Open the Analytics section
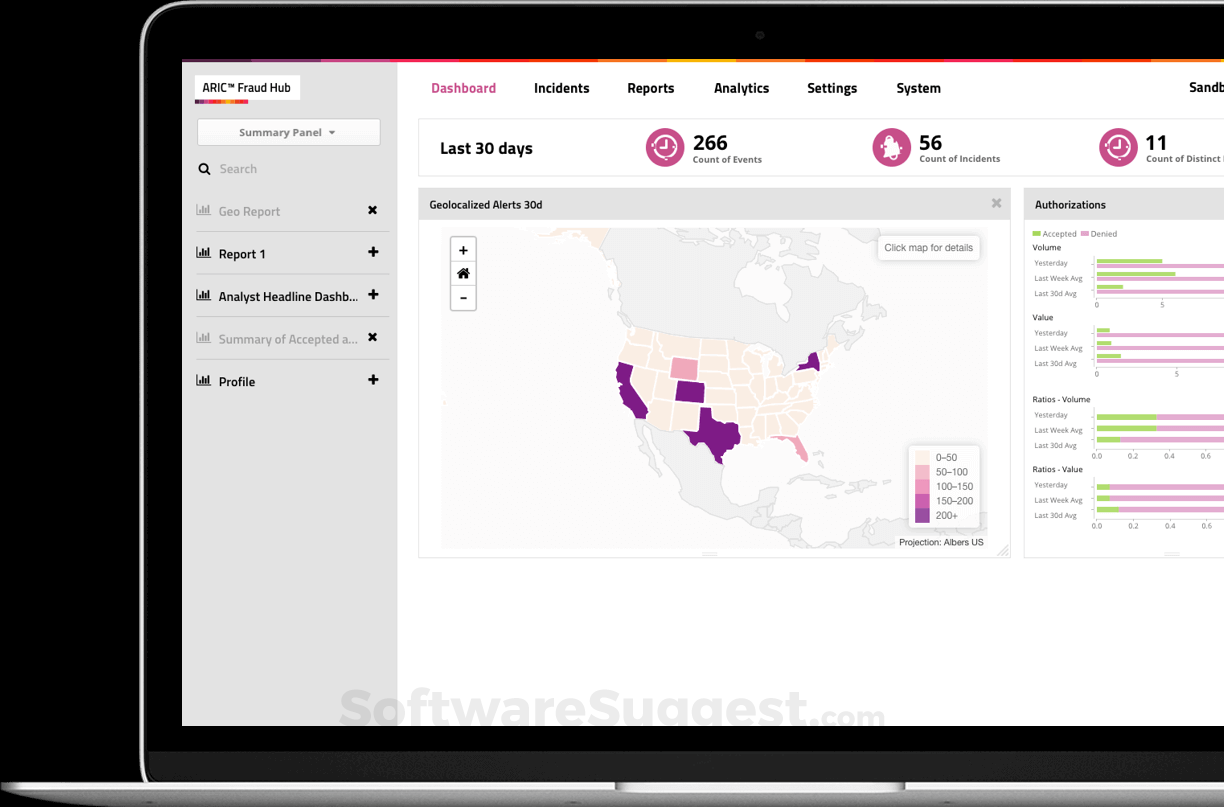1224x807 pixels. tap(741, 88)
